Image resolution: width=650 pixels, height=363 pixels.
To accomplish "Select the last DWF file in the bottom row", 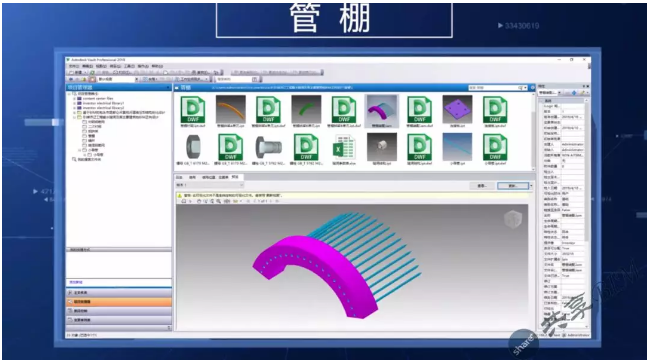I will (495, 148).
